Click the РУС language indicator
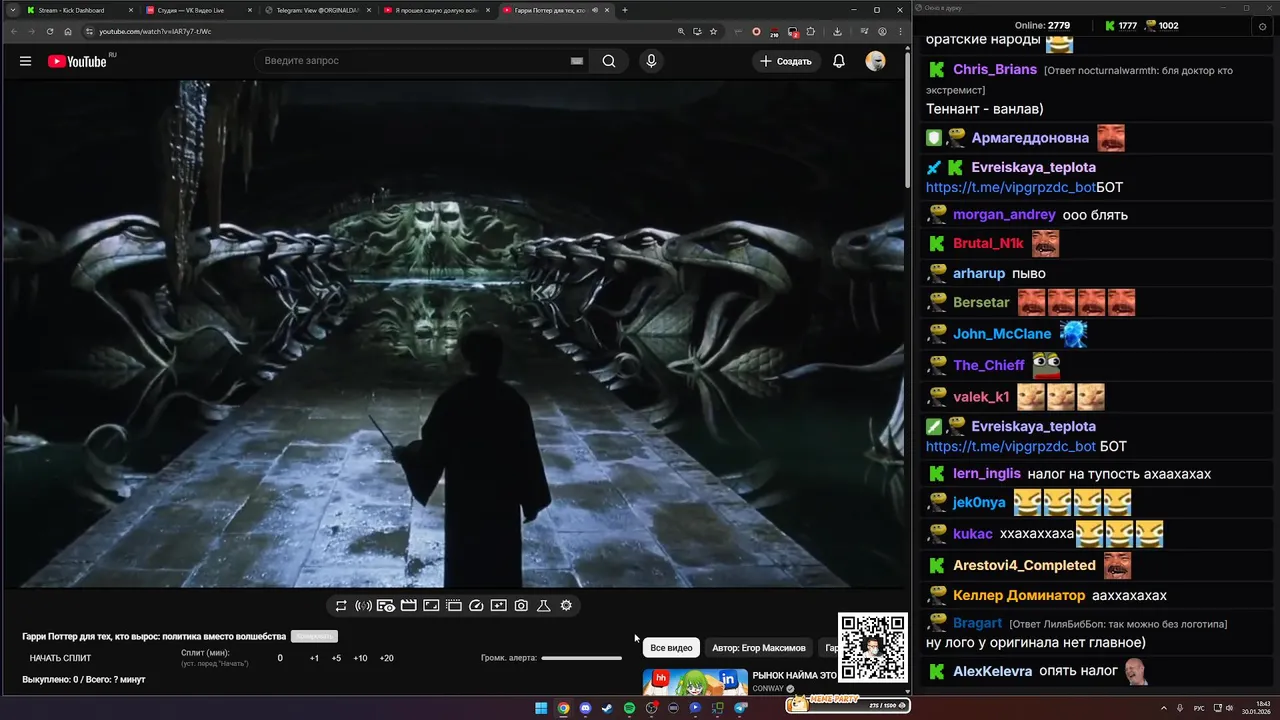 (1199, 708)
